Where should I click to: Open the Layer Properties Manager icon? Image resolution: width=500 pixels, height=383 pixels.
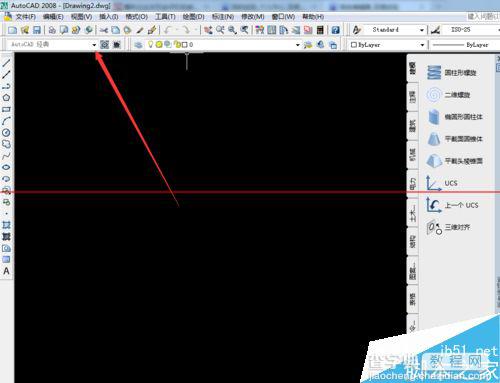(138, 45)
